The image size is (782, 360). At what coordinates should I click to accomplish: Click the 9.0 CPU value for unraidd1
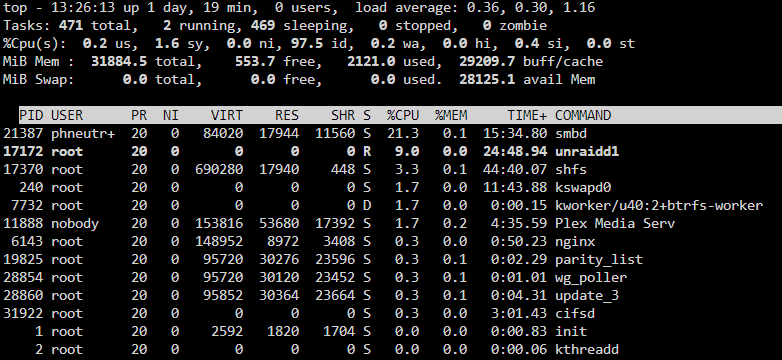coord(407,152)
